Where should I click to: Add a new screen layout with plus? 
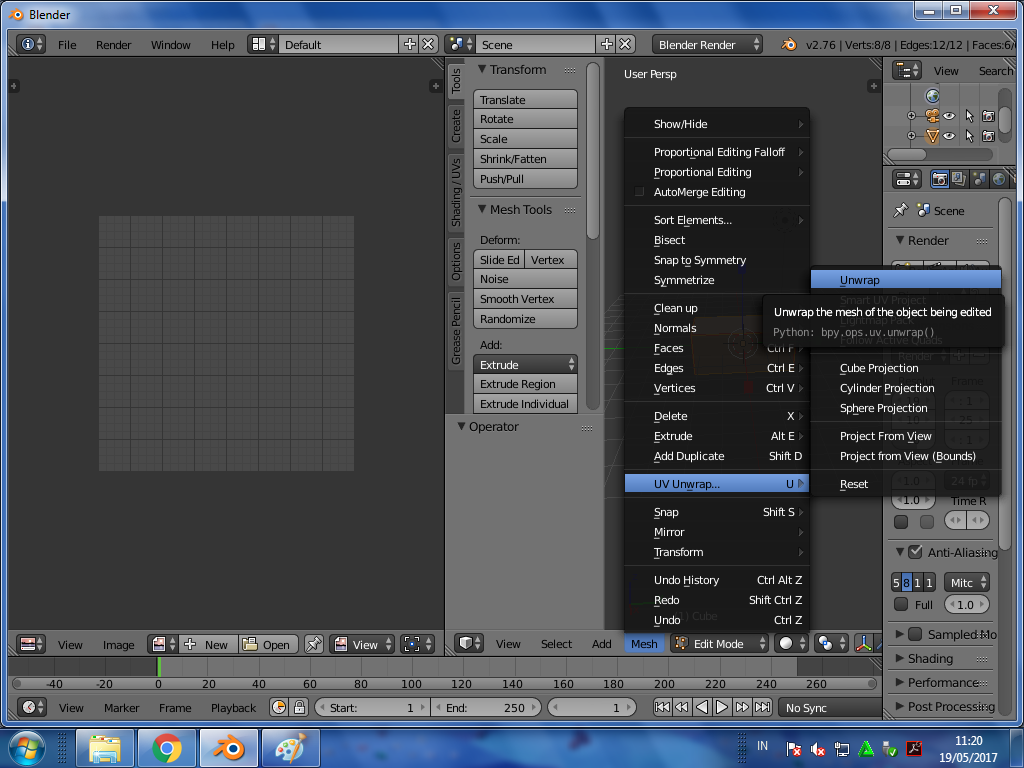pyautogui.click(x=409, y=44)
